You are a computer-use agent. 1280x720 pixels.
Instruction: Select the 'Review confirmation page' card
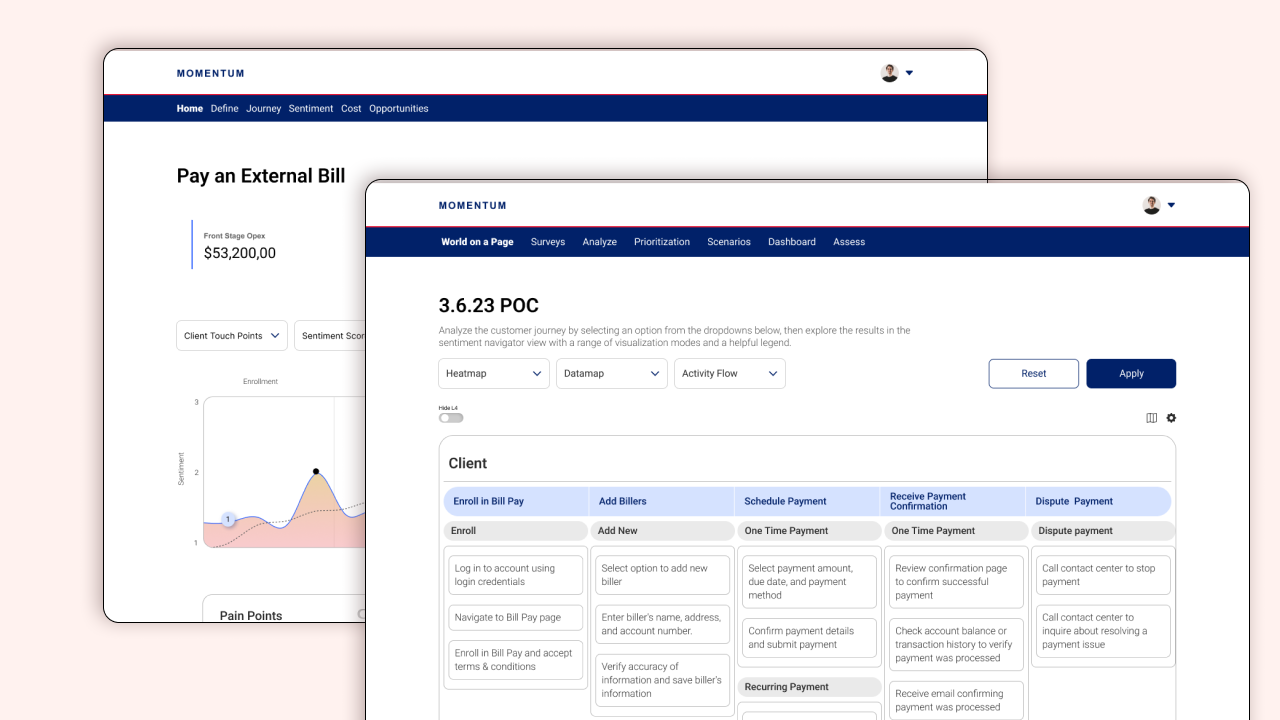pos(957,582)
